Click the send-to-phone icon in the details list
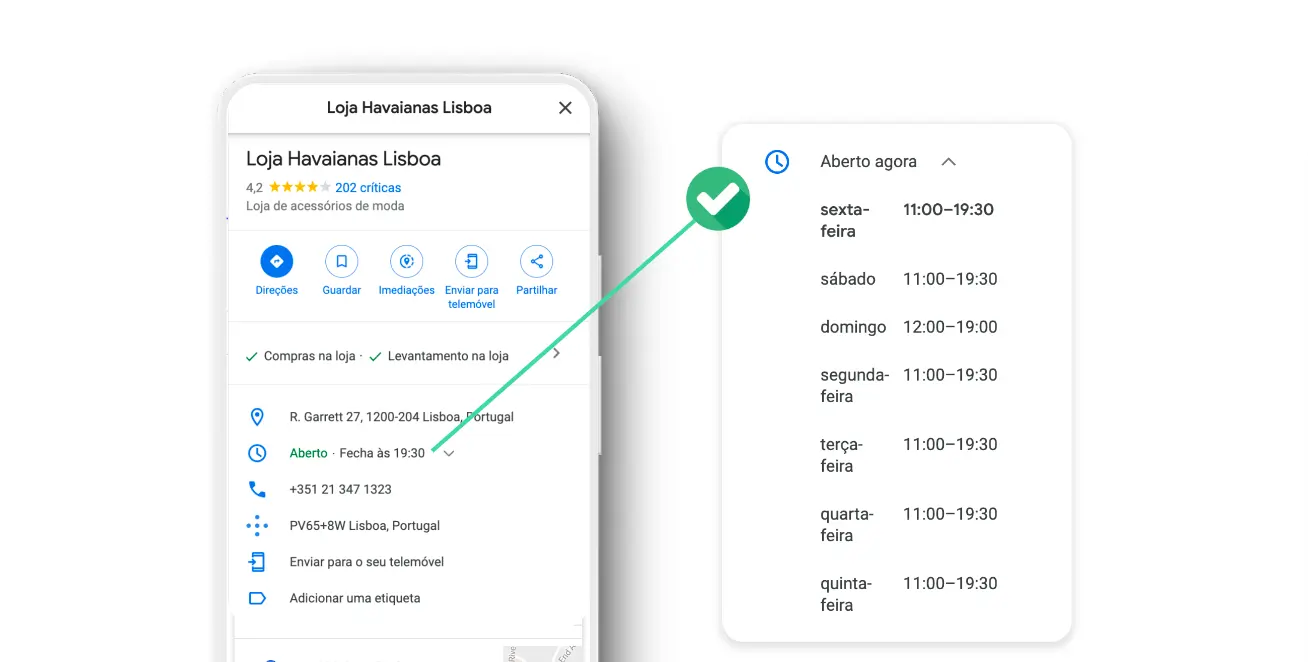This screenshot has width=1308, height=662. 257,562
